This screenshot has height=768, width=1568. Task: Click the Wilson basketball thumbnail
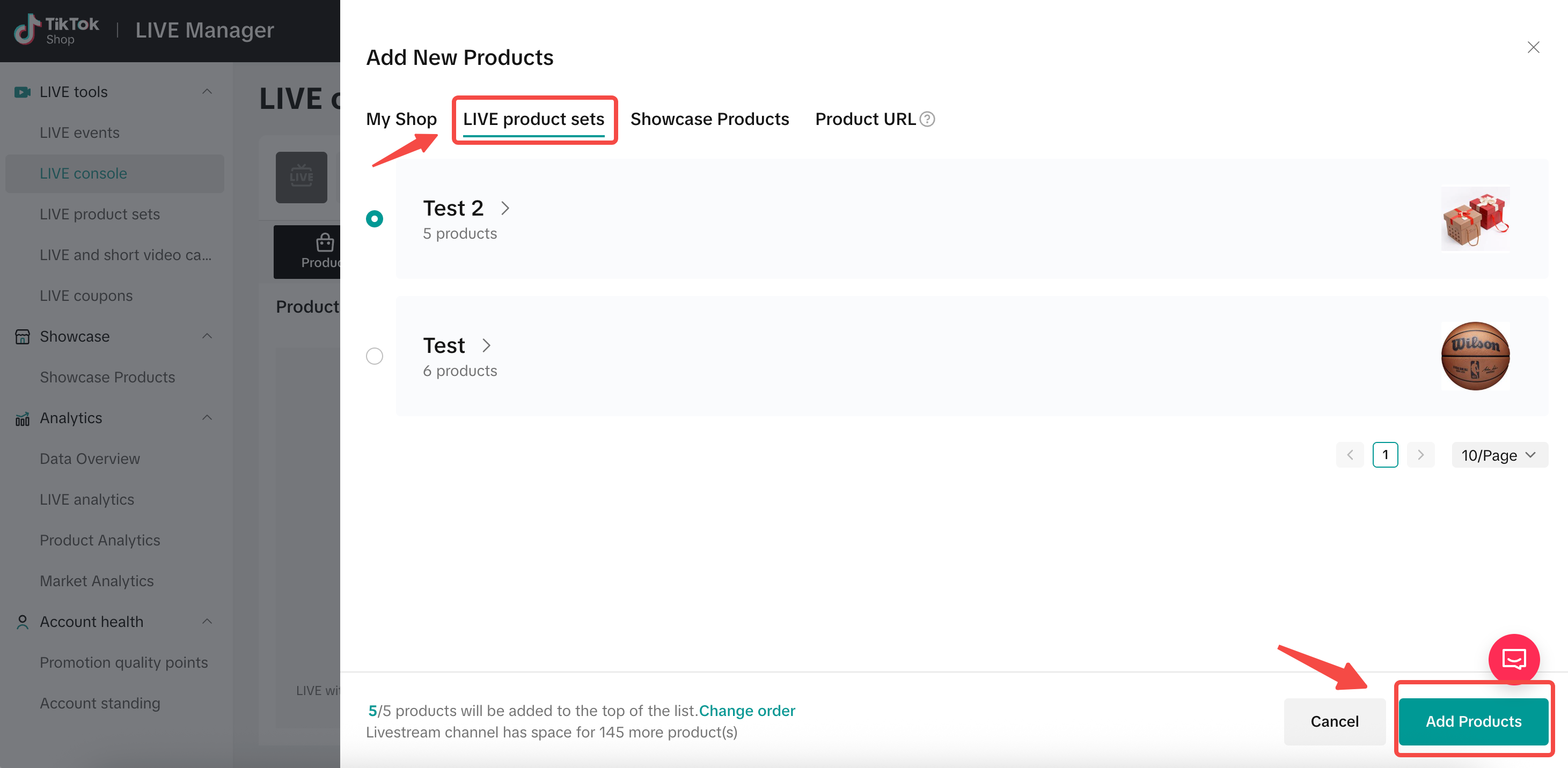[x=1476, y=356]
